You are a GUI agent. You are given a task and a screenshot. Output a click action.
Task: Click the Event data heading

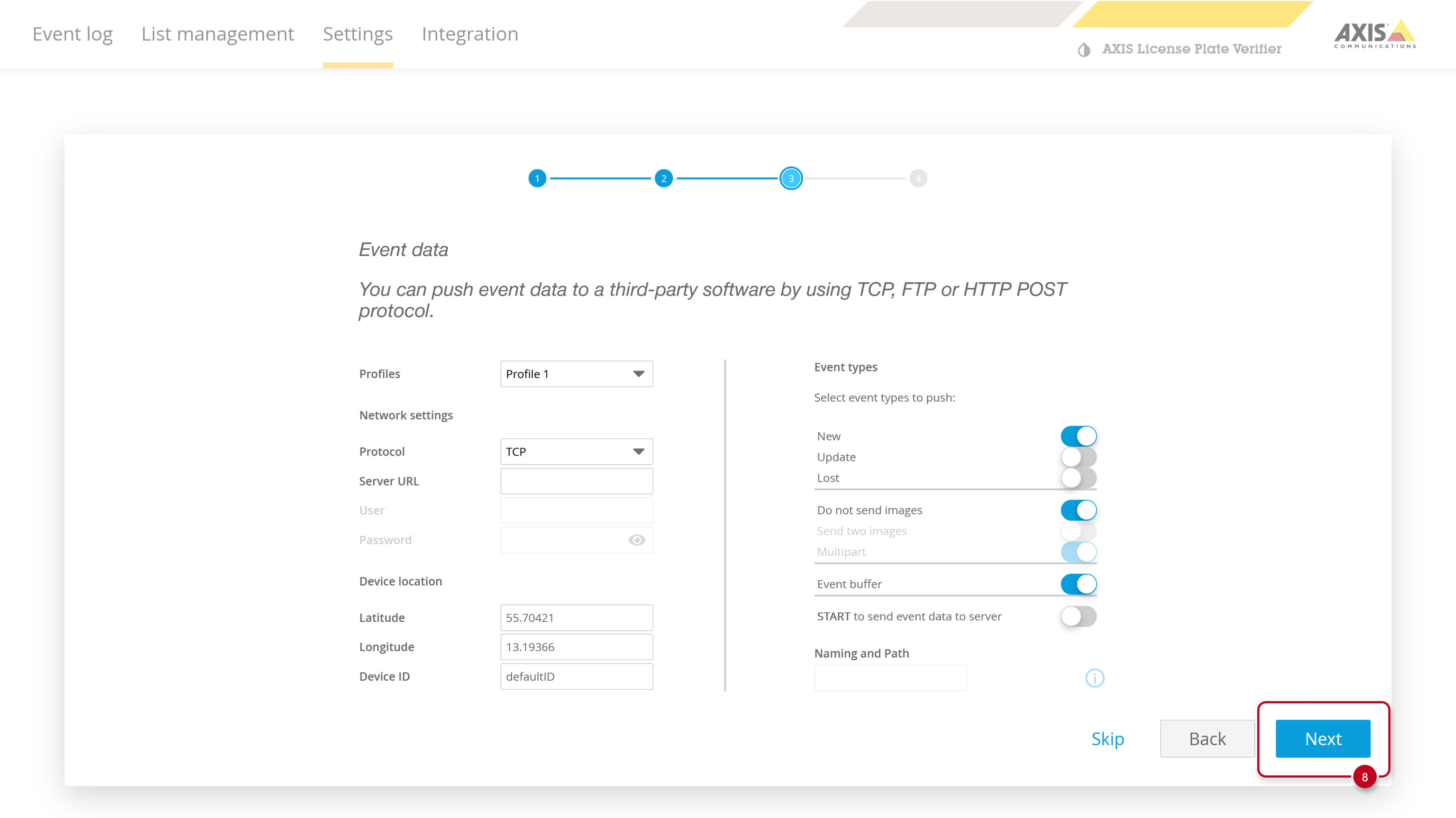point(404,249)
